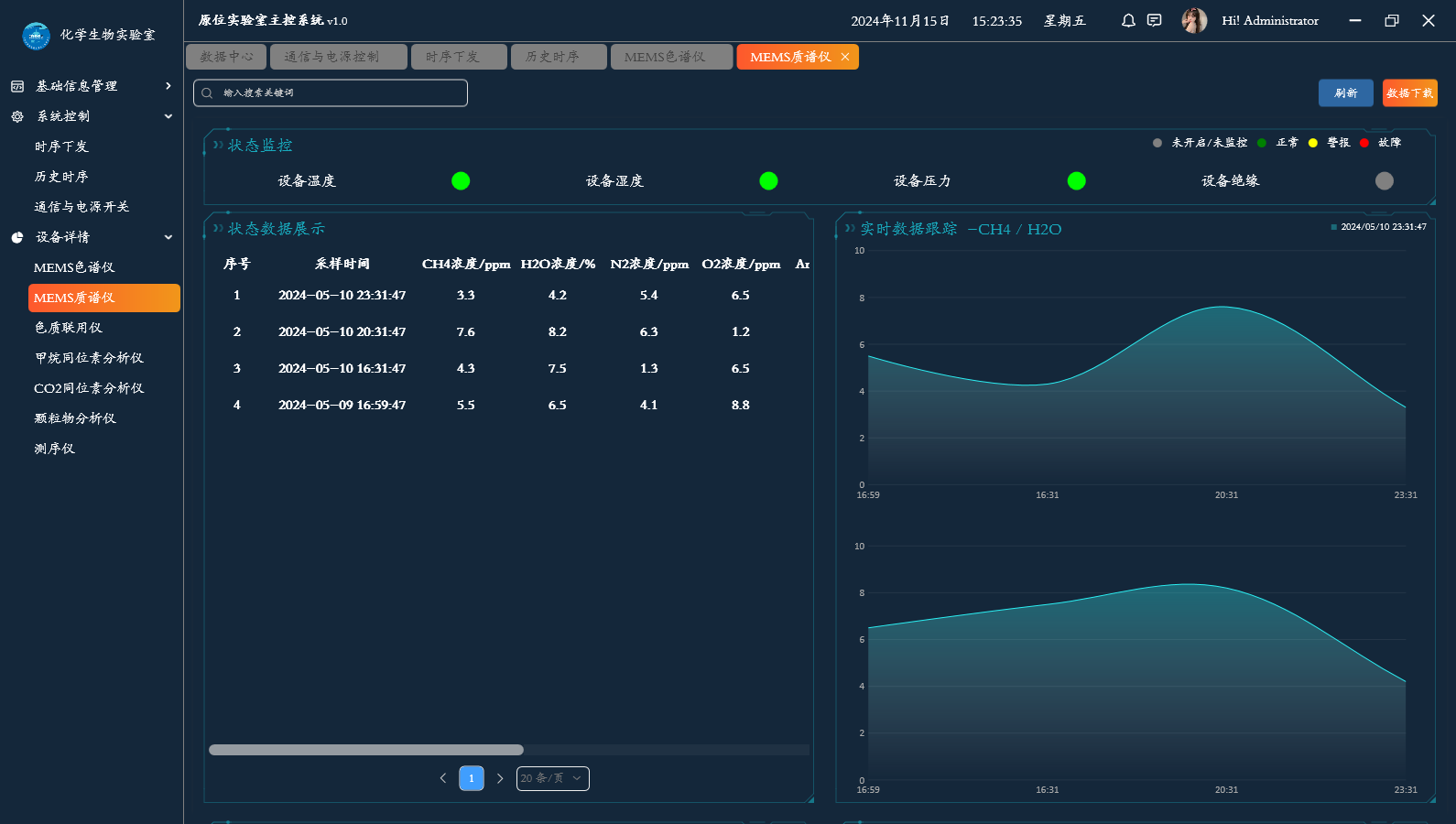Click the lab logo icon

(36, 36)
